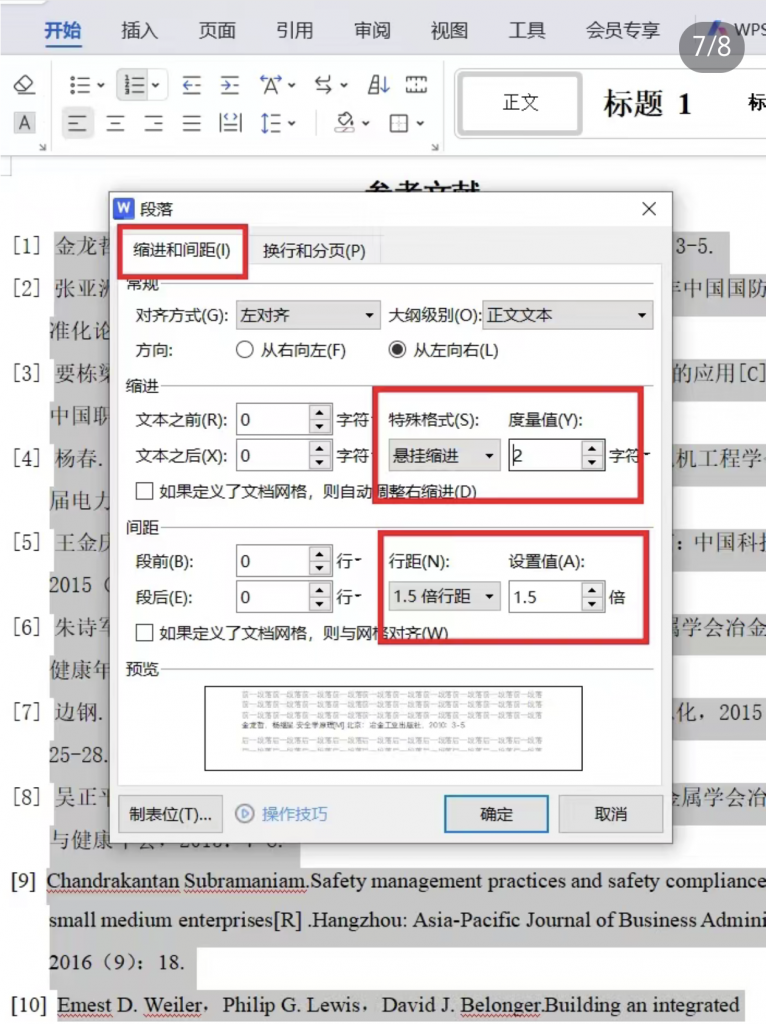Viewport: 766px width, 1024px height.
Task: Expand numbered list dropdown arrow
Action: point(155,85)
